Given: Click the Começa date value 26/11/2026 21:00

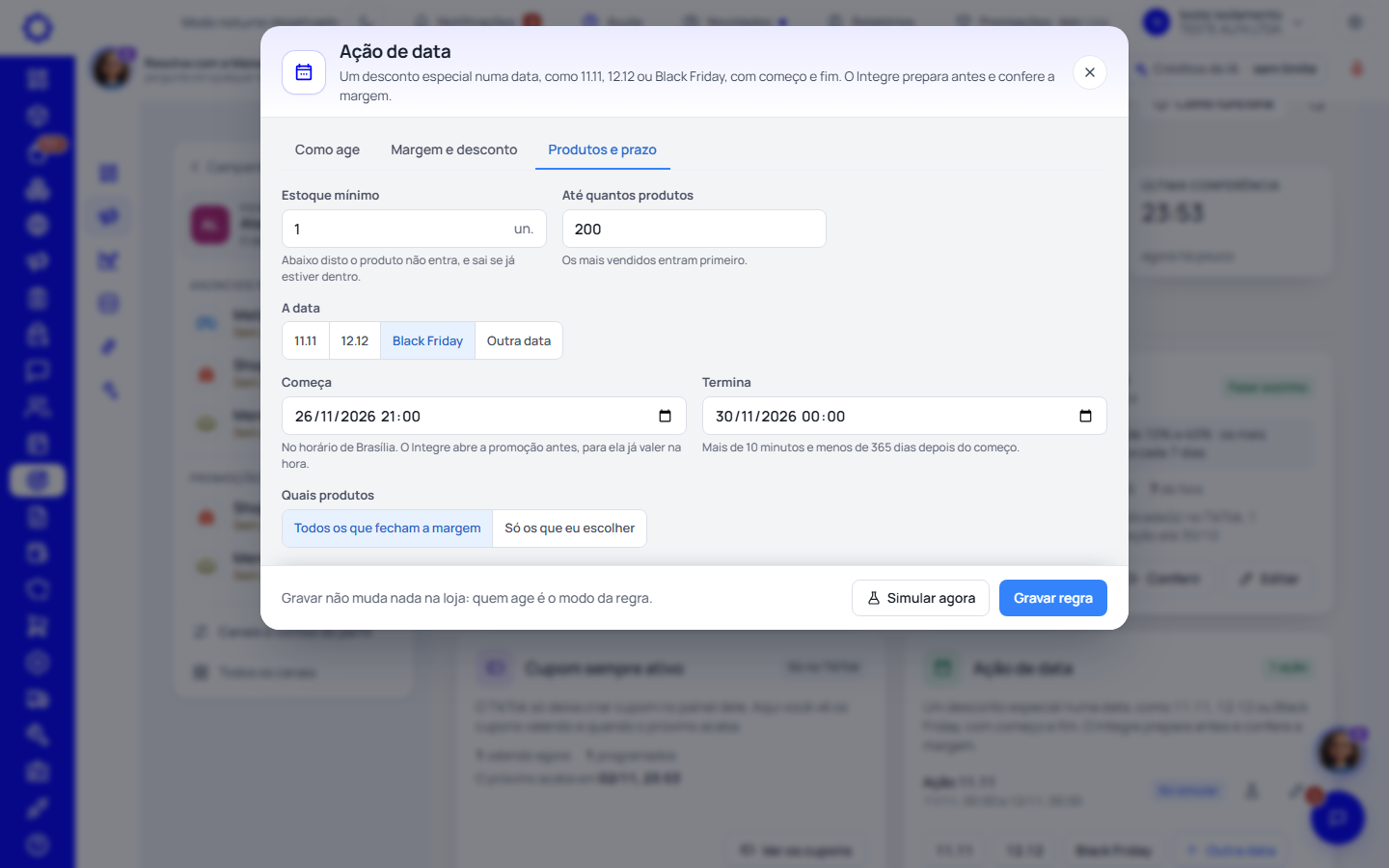Looking at the screenshot, I should pyautogui.click(x=358, y=417).
